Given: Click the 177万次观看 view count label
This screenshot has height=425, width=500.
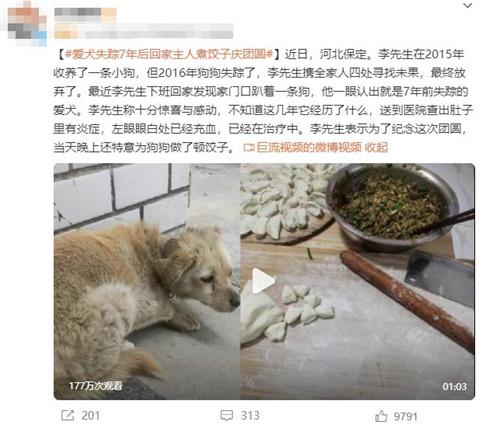Looking at the screenshot, I should [x=95, y=386].
